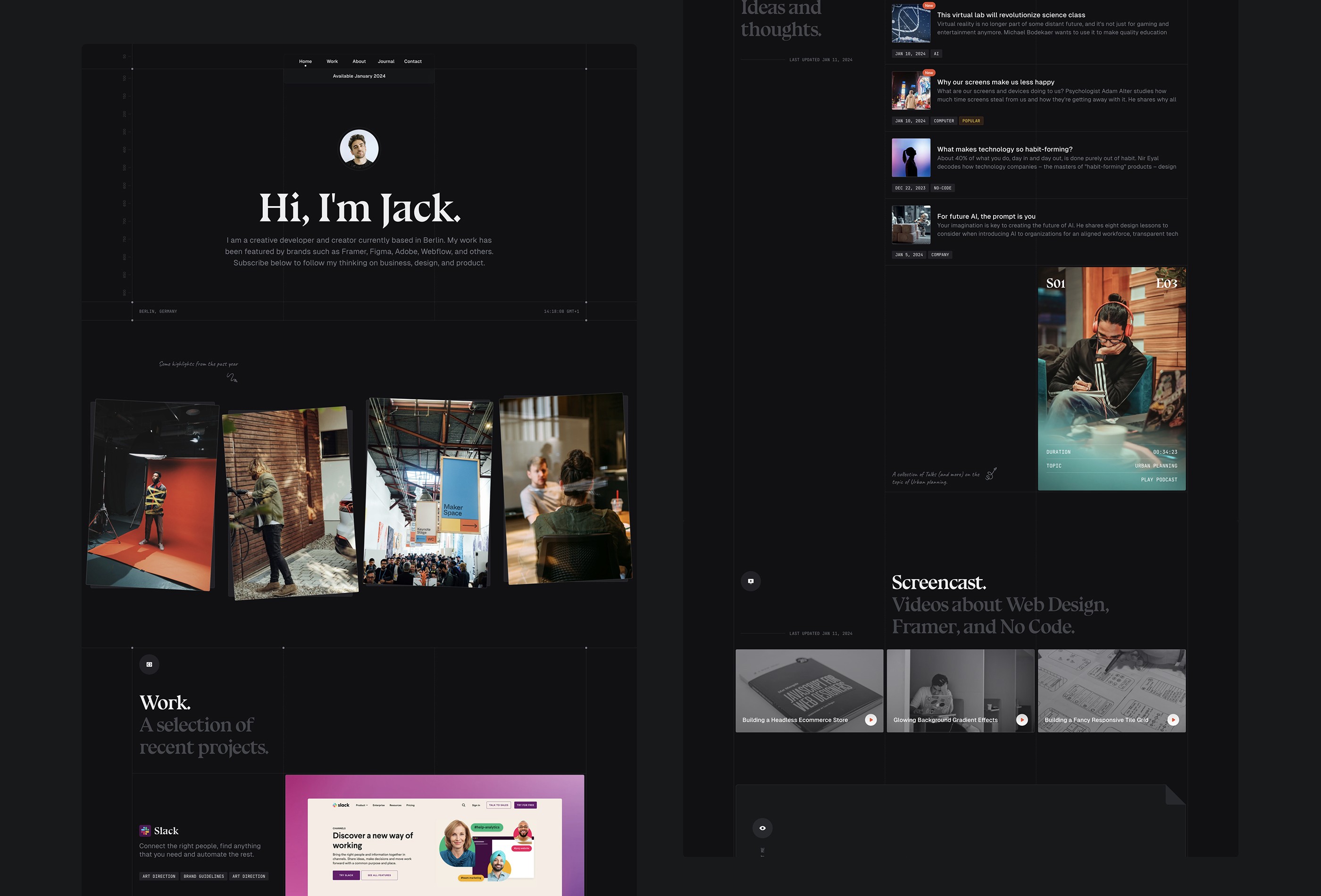Click the code icon above the Work heading

(x=150, y=664)
